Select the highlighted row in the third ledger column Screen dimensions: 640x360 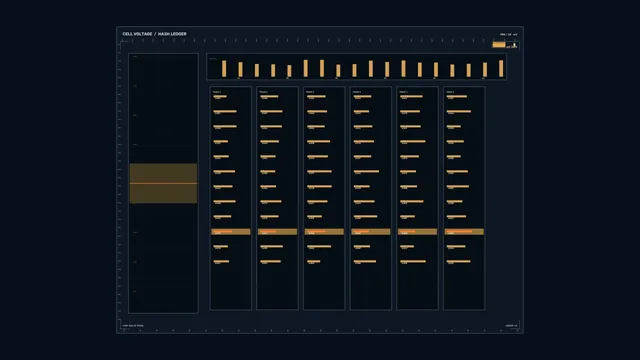tap(324, 232)
